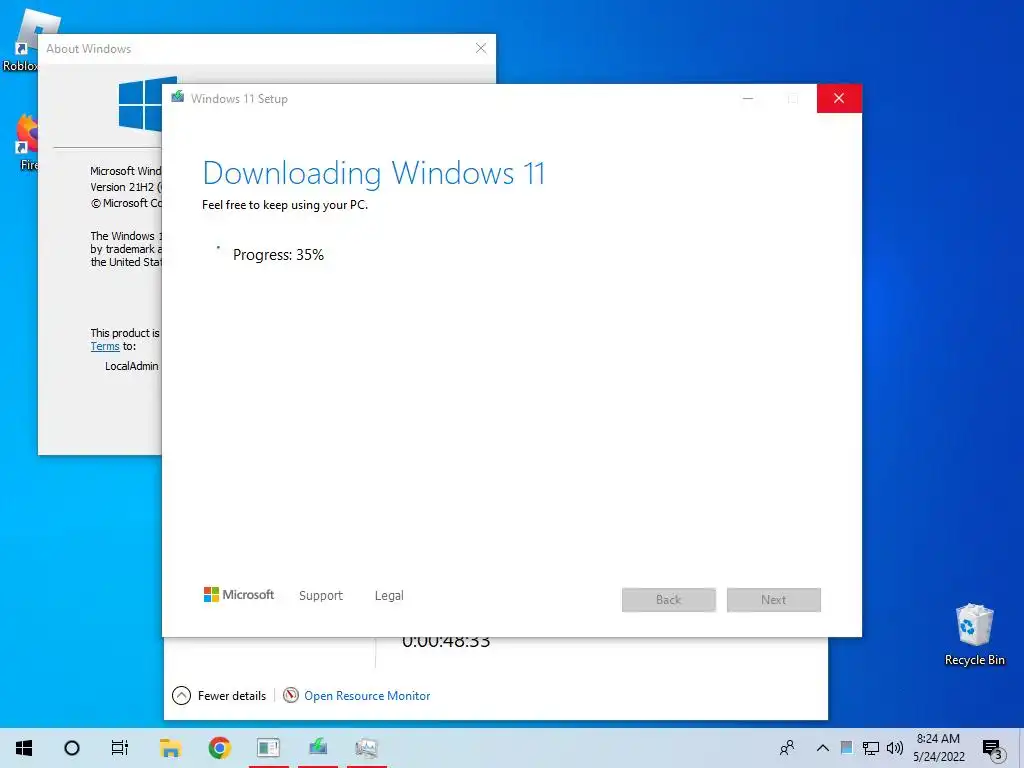Close the Windows 11 Setup window

point(839,99)
